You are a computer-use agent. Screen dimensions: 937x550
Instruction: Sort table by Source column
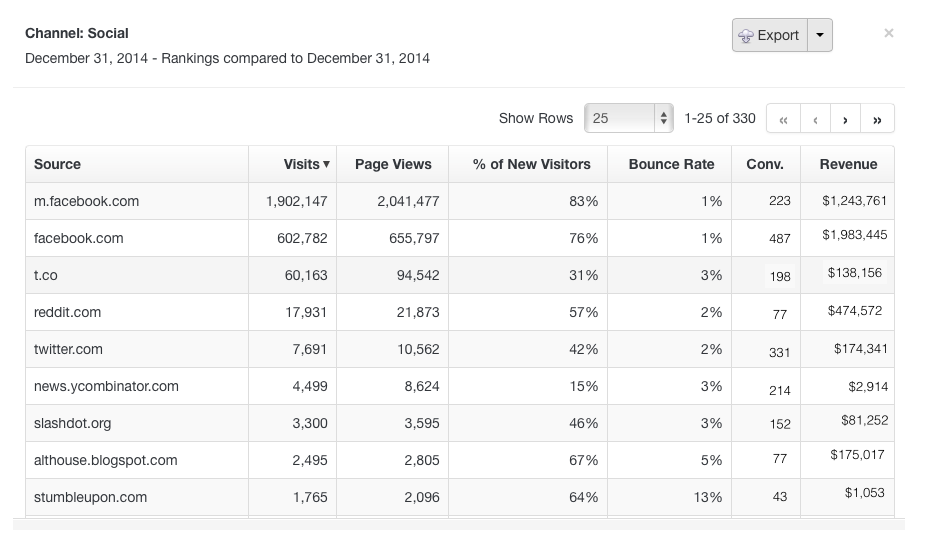(x=58, y=164)
